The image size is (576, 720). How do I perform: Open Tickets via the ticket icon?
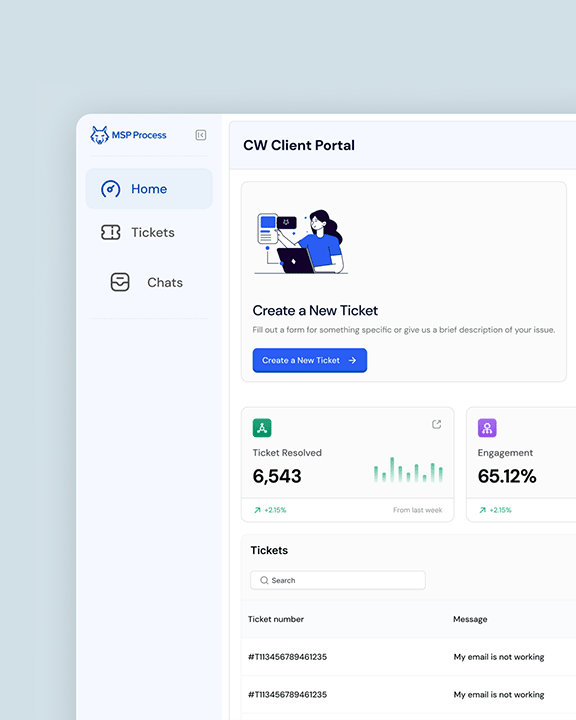pyautogui.click(x=111, y=232)
